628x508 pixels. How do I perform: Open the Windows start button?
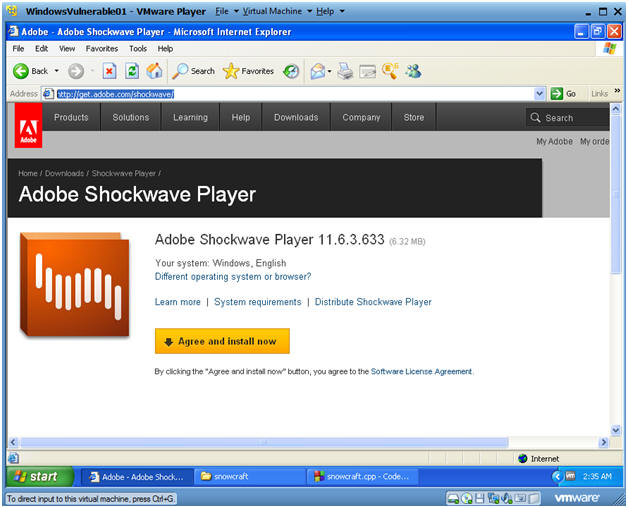40,476
